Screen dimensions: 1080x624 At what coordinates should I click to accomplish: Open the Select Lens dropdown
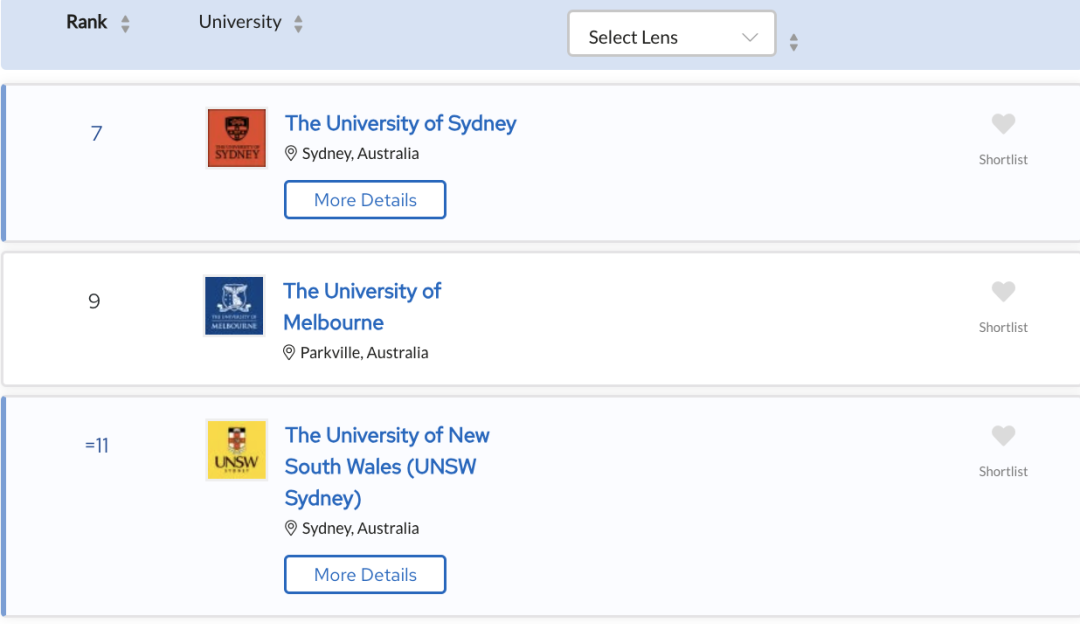(672, 34)
